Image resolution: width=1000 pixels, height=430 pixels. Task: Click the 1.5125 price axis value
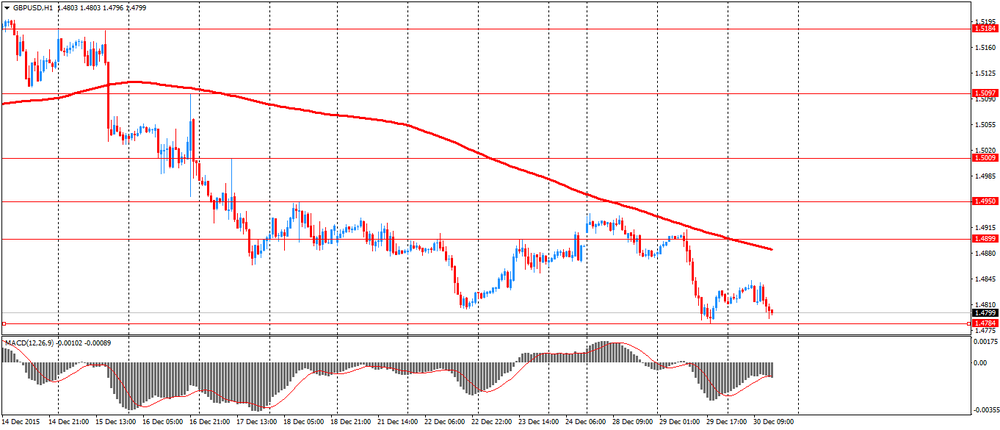click(x=986, y=73)
